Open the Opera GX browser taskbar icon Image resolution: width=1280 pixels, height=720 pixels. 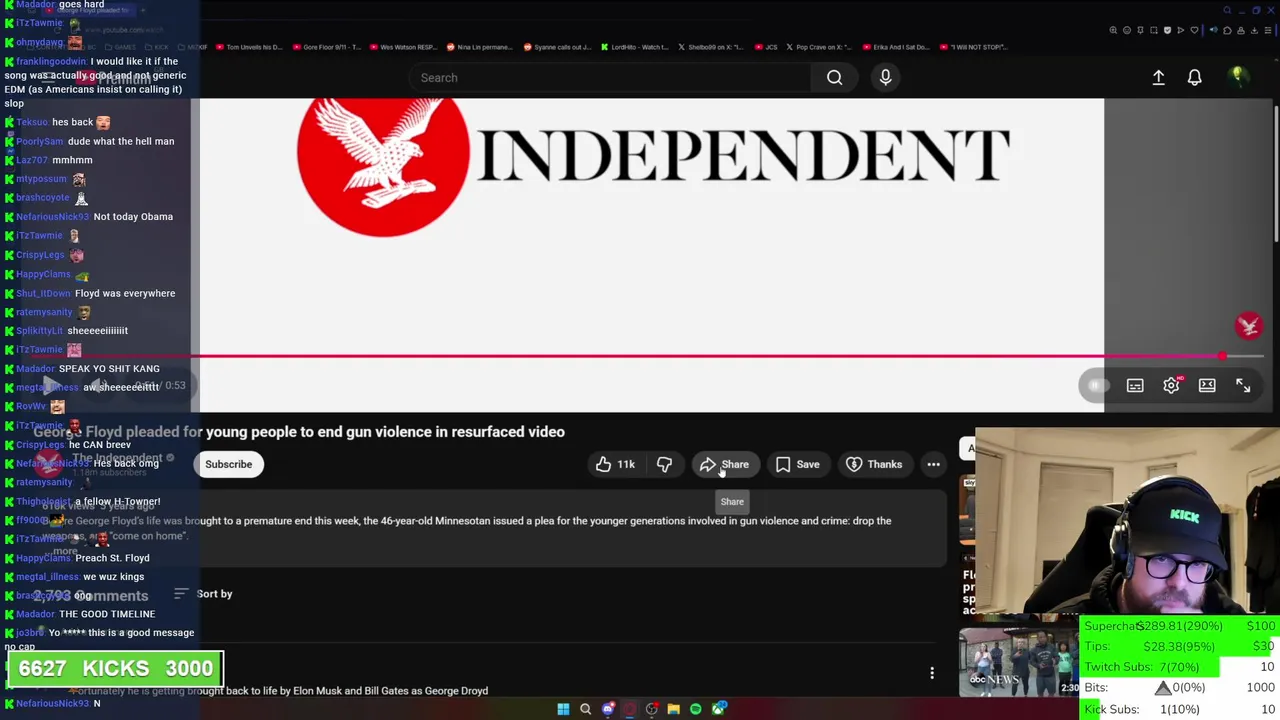(x=629, y=709)
